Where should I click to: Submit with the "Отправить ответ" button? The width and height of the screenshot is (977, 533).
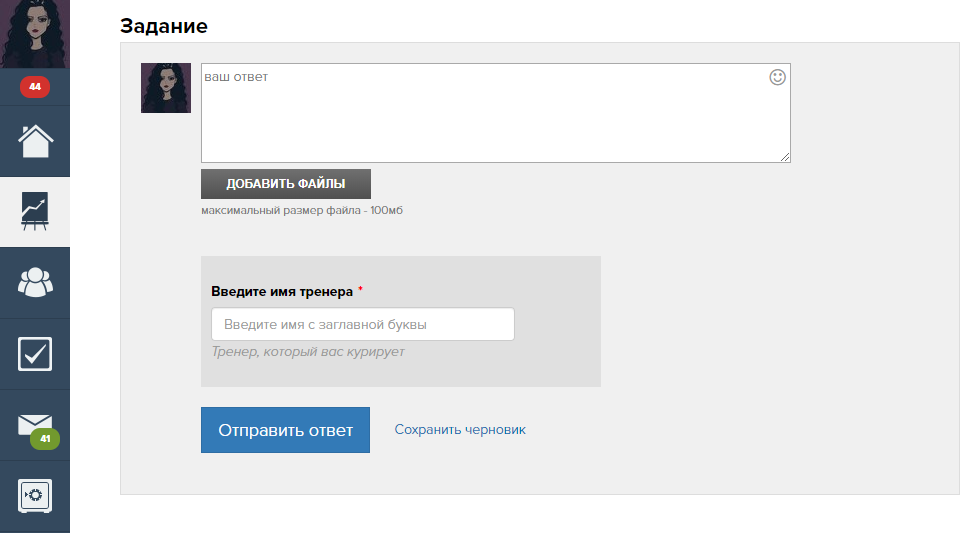pos(285,430)
